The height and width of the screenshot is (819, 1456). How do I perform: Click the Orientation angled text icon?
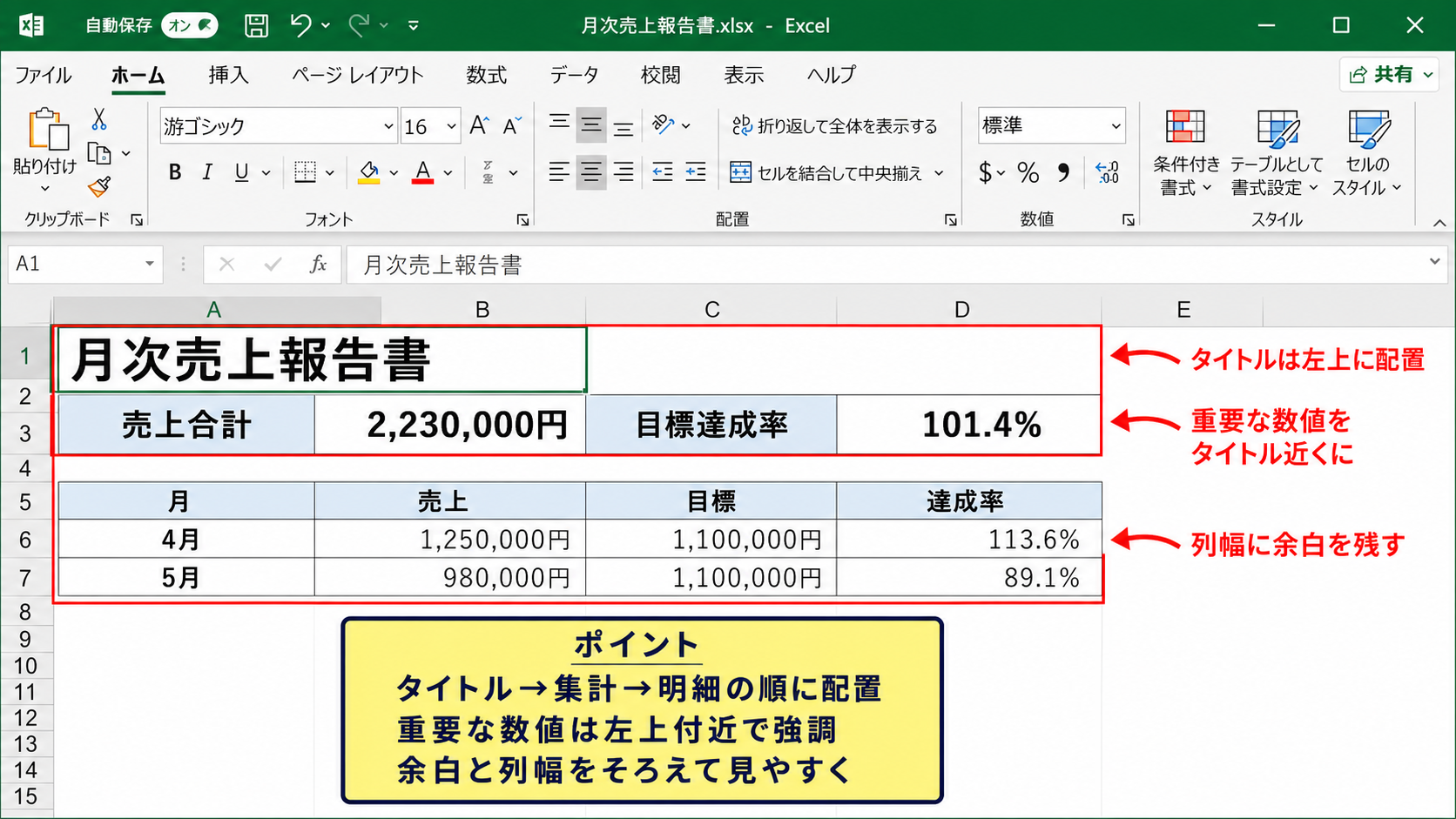664,125
